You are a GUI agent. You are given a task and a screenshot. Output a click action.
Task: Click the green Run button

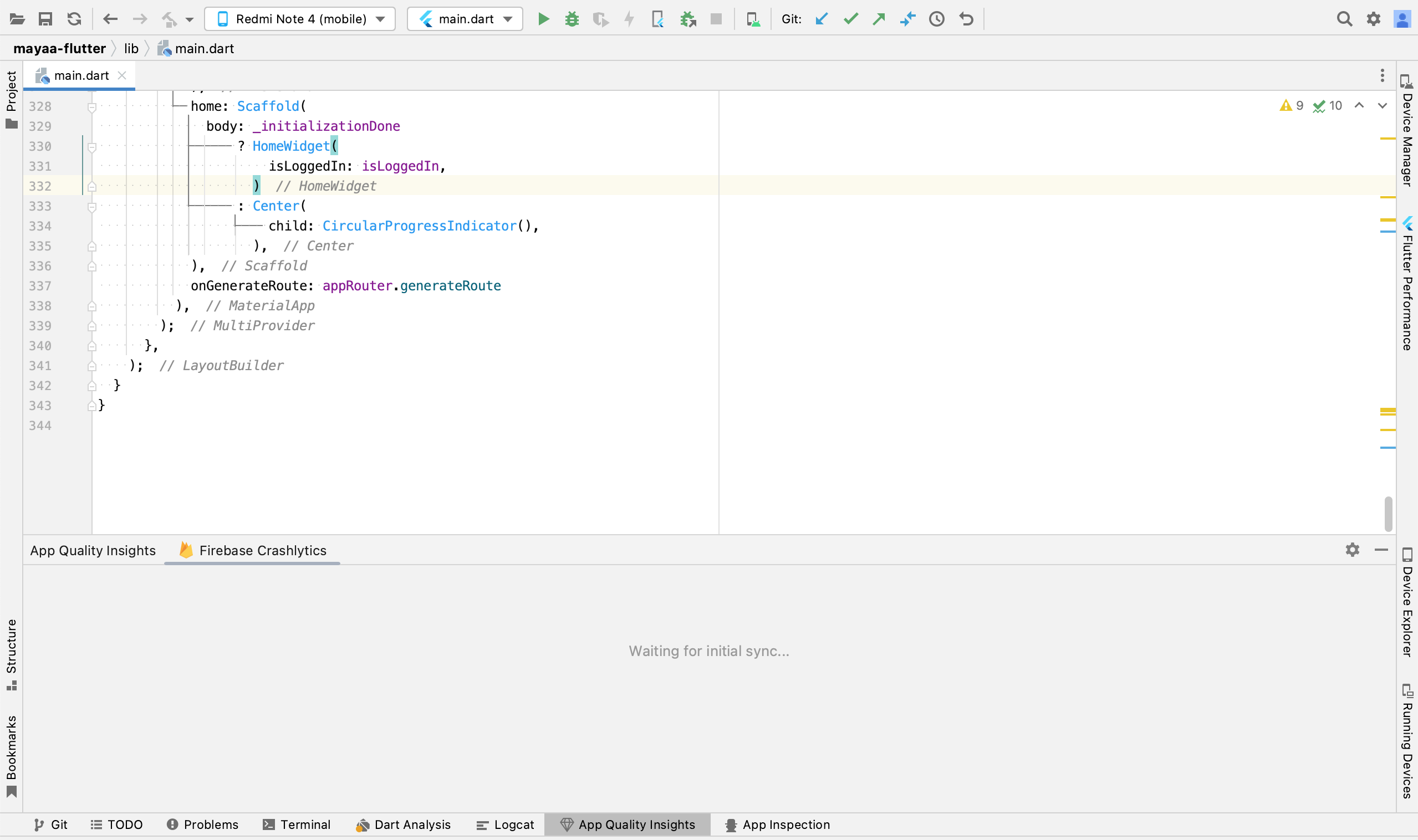click(x=543, y=19)
